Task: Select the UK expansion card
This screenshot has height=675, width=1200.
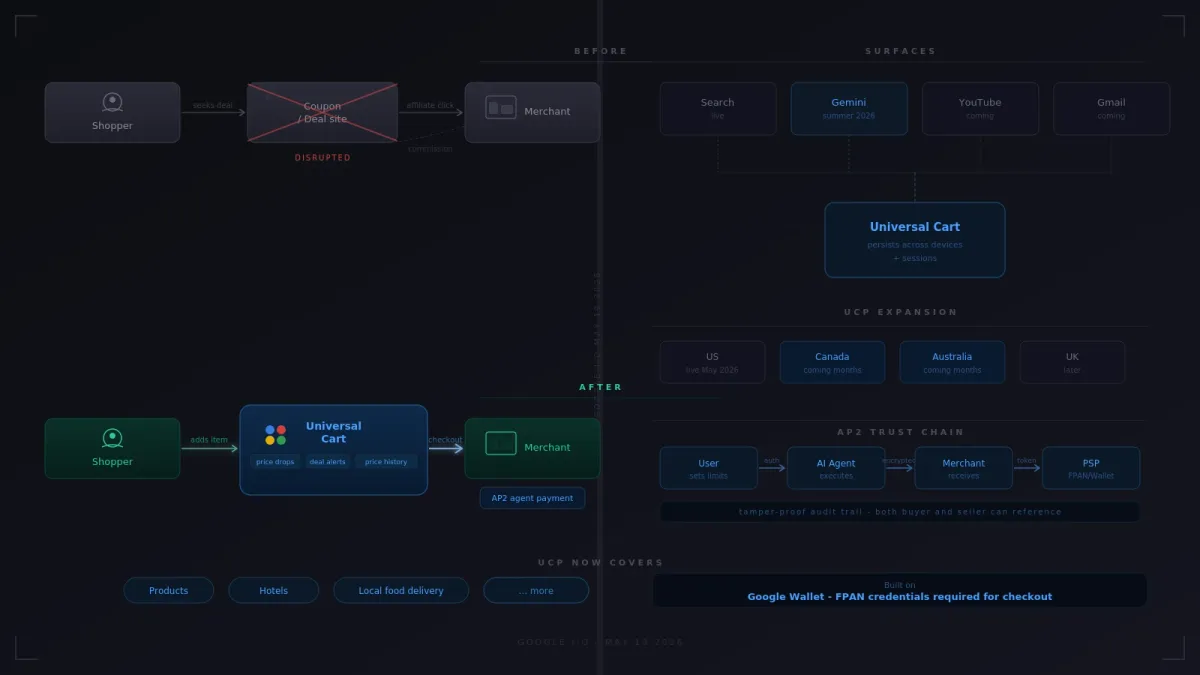Action: [1072, 362]
